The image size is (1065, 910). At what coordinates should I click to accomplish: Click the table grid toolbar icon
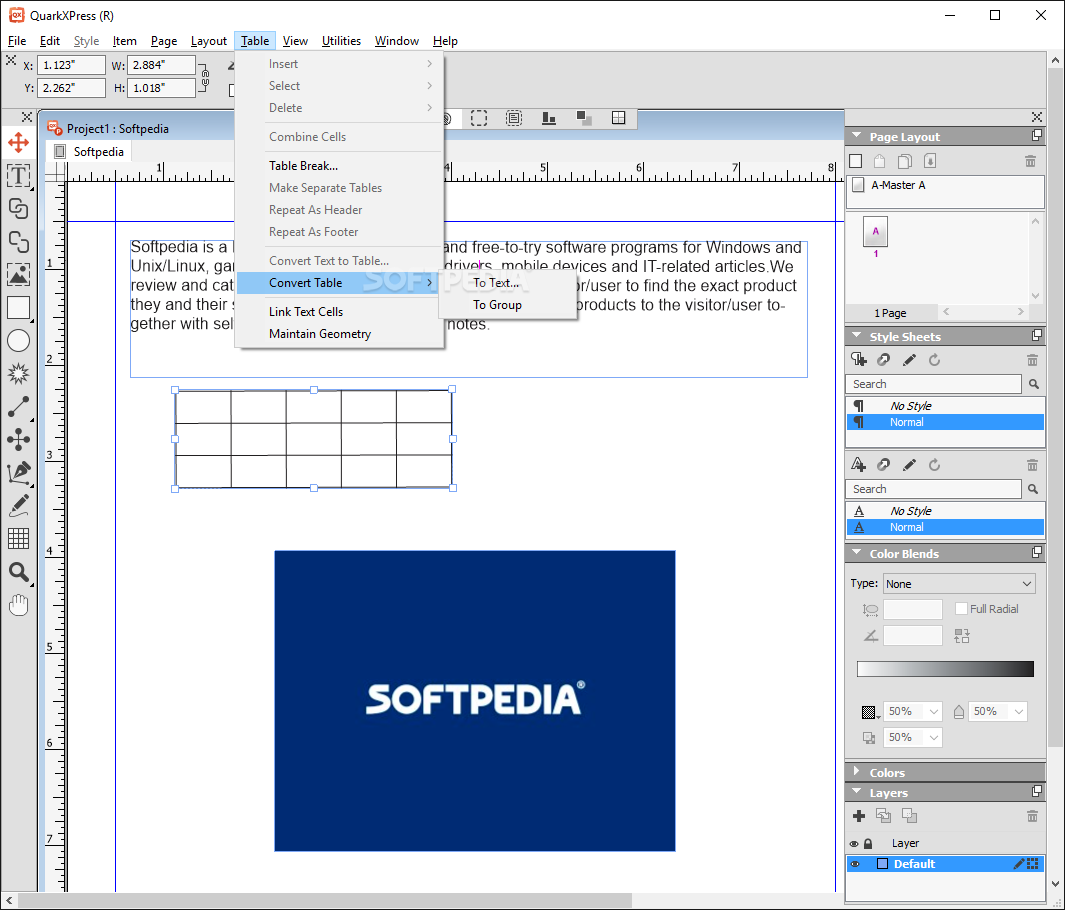tap(618, 118)
